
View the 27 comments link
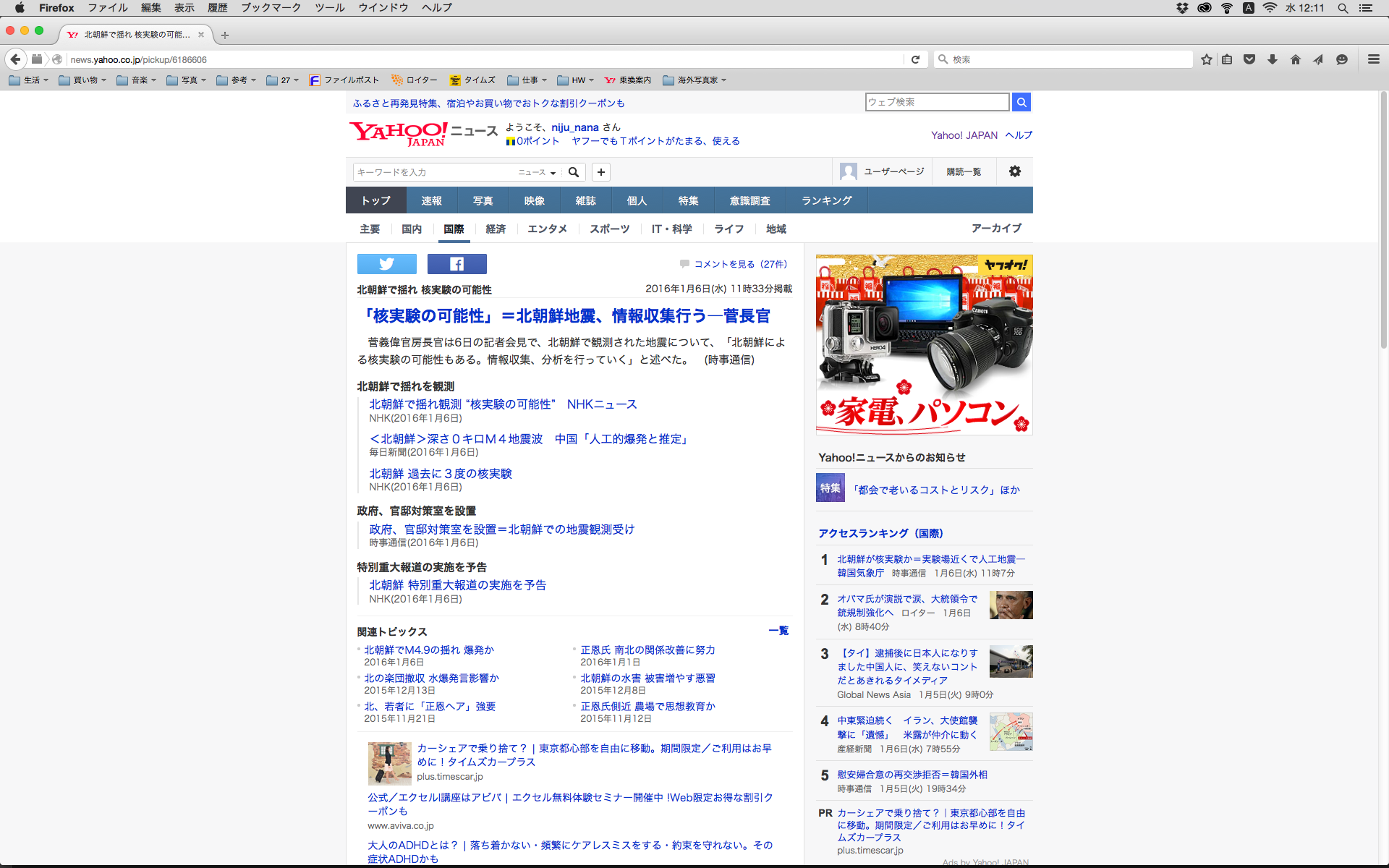coord(740,264)
